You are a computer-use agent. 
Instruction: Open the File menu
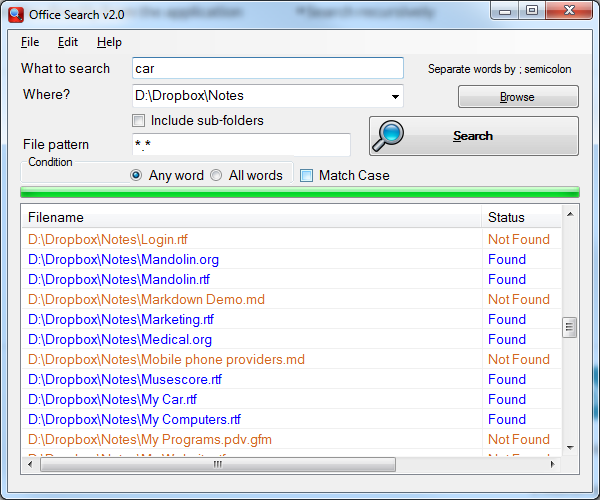30,42
